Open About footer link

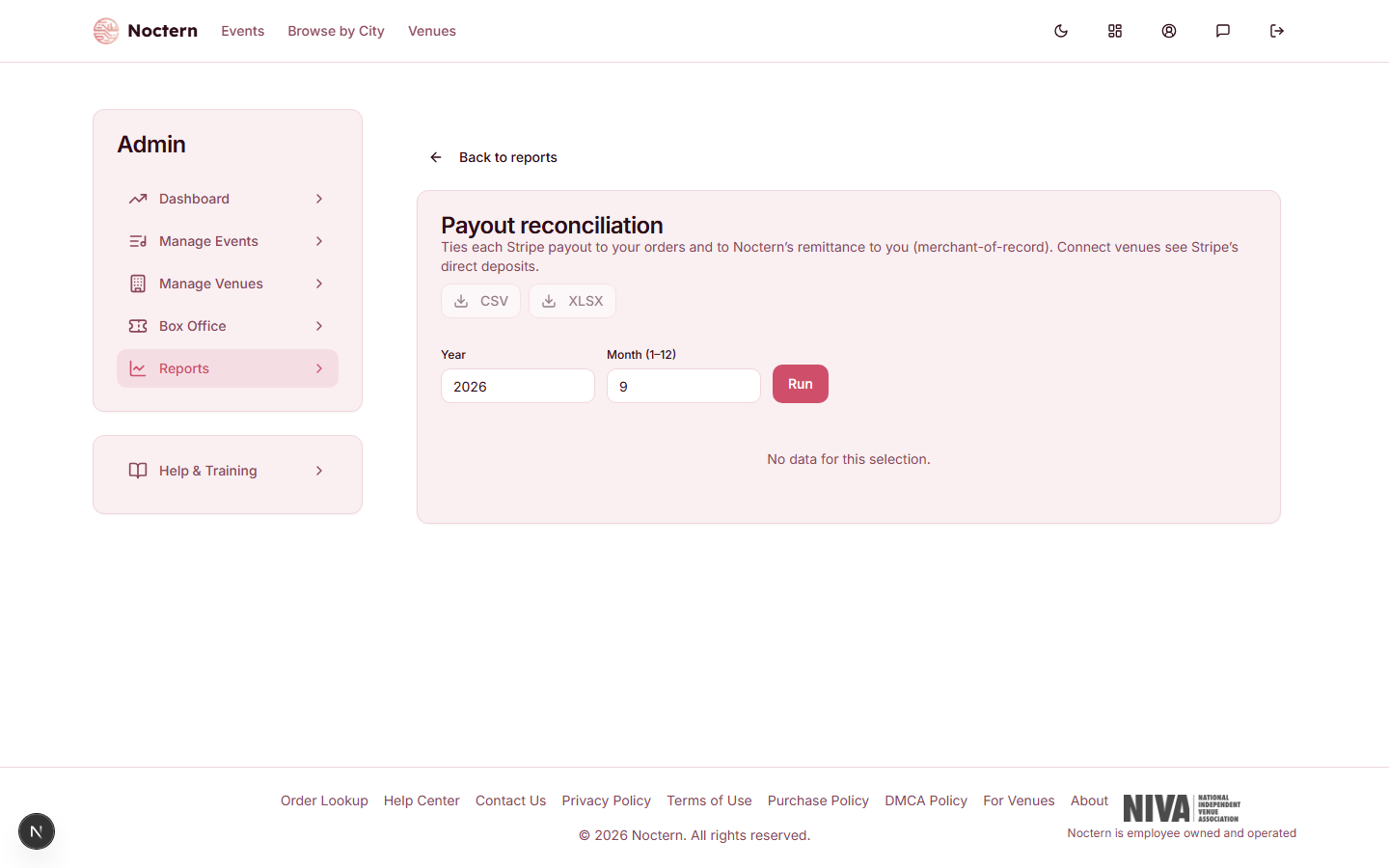pyautogui.click(x=1089, y=800)
